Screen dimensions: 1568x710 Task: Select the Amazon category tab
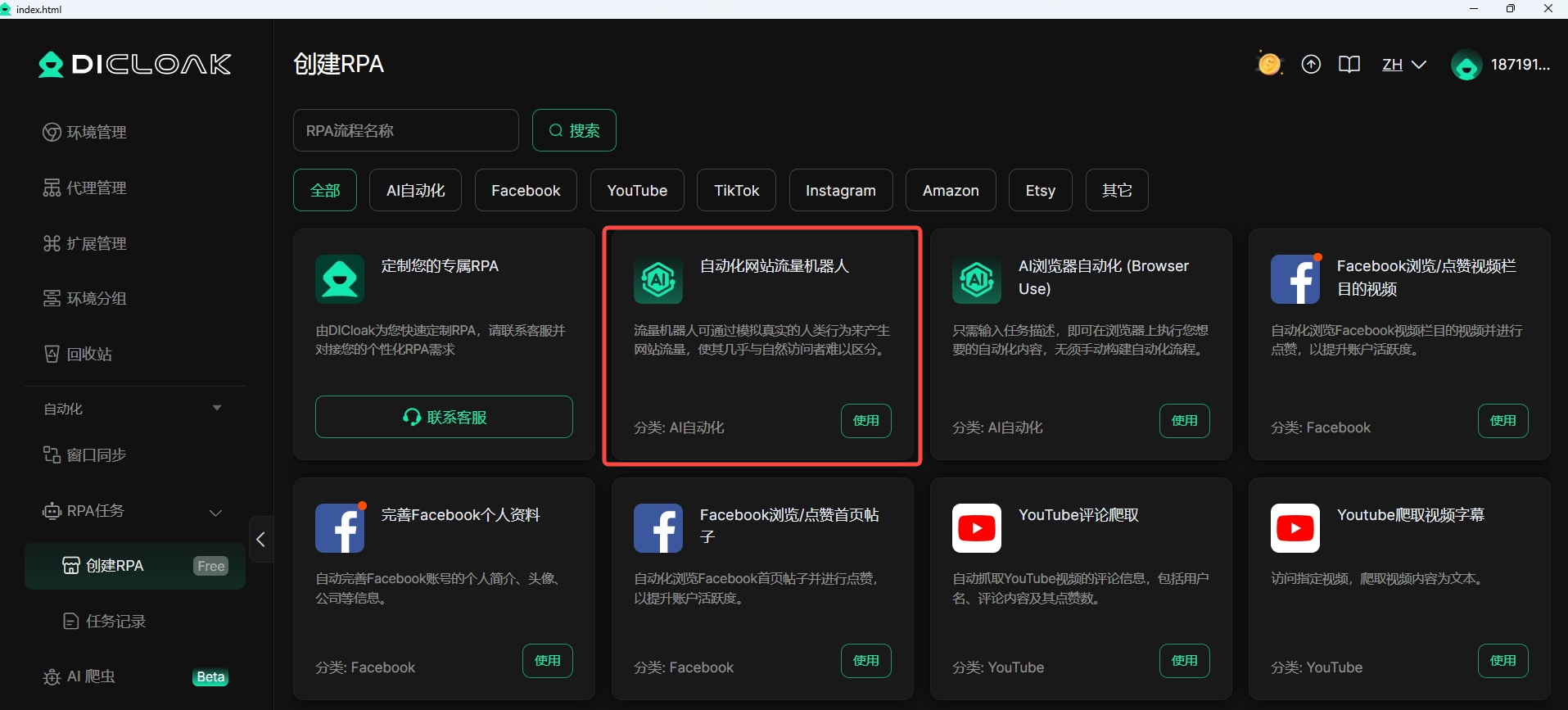(951, 190)
